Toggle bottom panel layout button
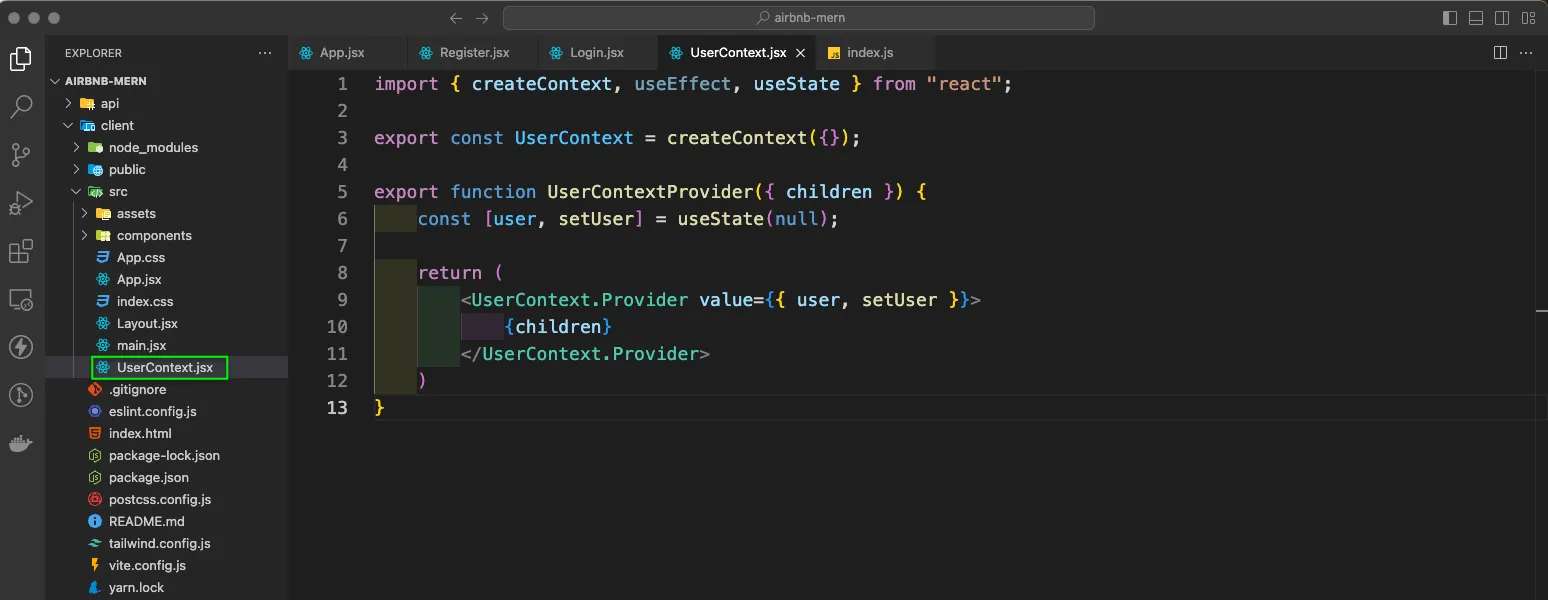 click(1476, 18)
